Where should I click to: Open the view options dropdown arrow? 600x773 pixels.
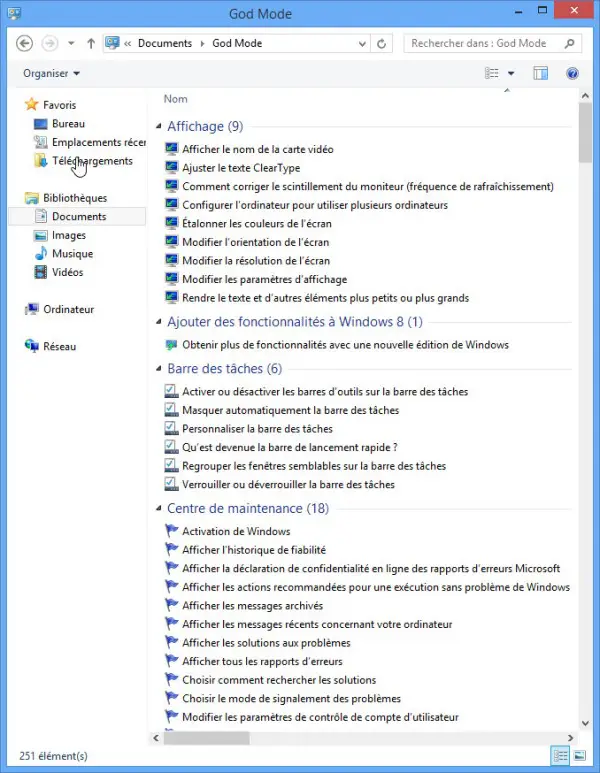point(511,73)
